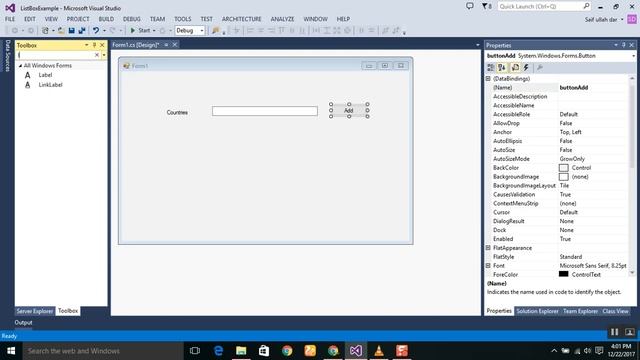The height and width of the screenshot is (360, 640).
Task: Switch to the Class View tab
Action: 615,311
